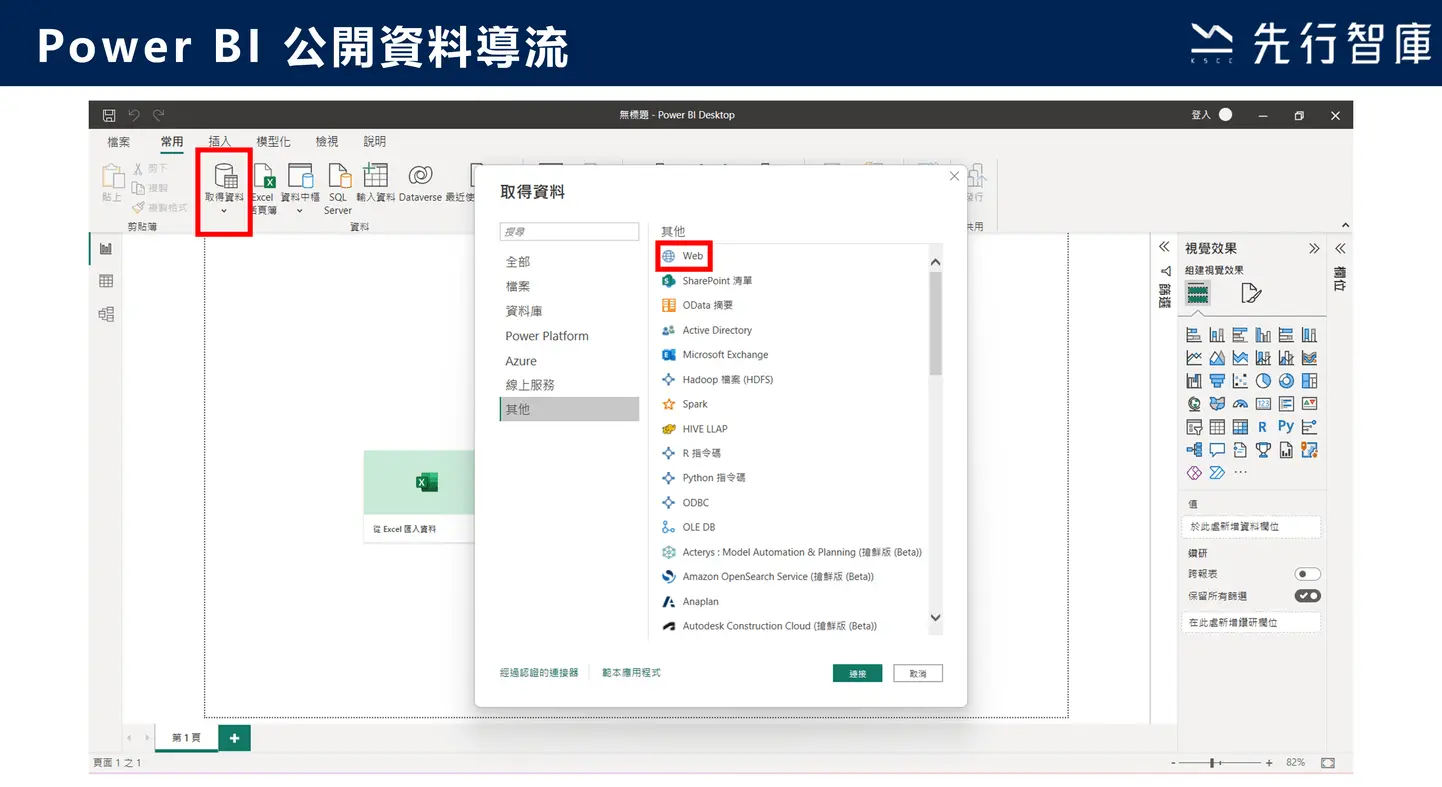Screen dimensions: 1442x787
Task: Add a new page with plus button
Action: coord(234,738)
